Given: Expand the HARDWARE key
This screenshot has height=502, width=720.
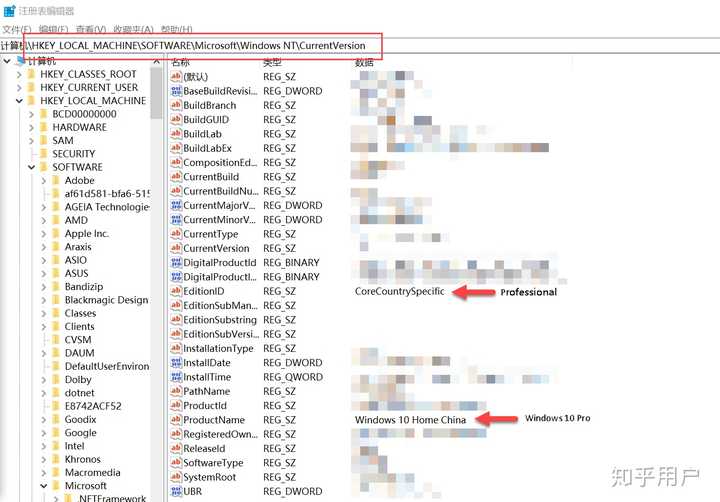Looking at the screenshot, I should pos(31,127).
